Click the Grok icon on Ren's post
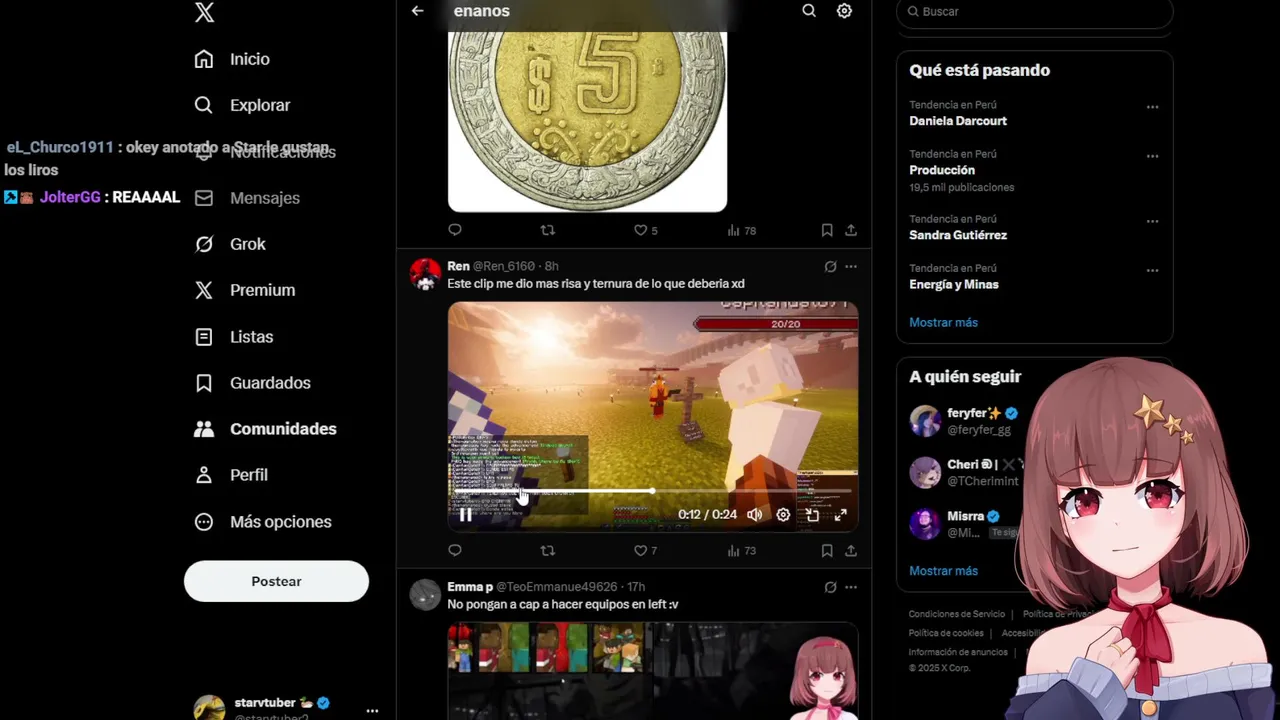Image resolution: width=1280 pixels, height=720 pixels. point(830,267)
